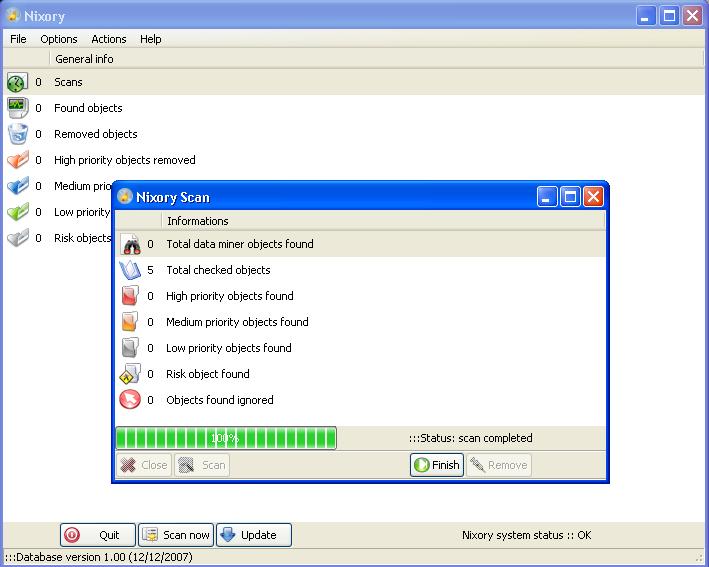
Task: Open the Actions menu
Action: (109, 39)
